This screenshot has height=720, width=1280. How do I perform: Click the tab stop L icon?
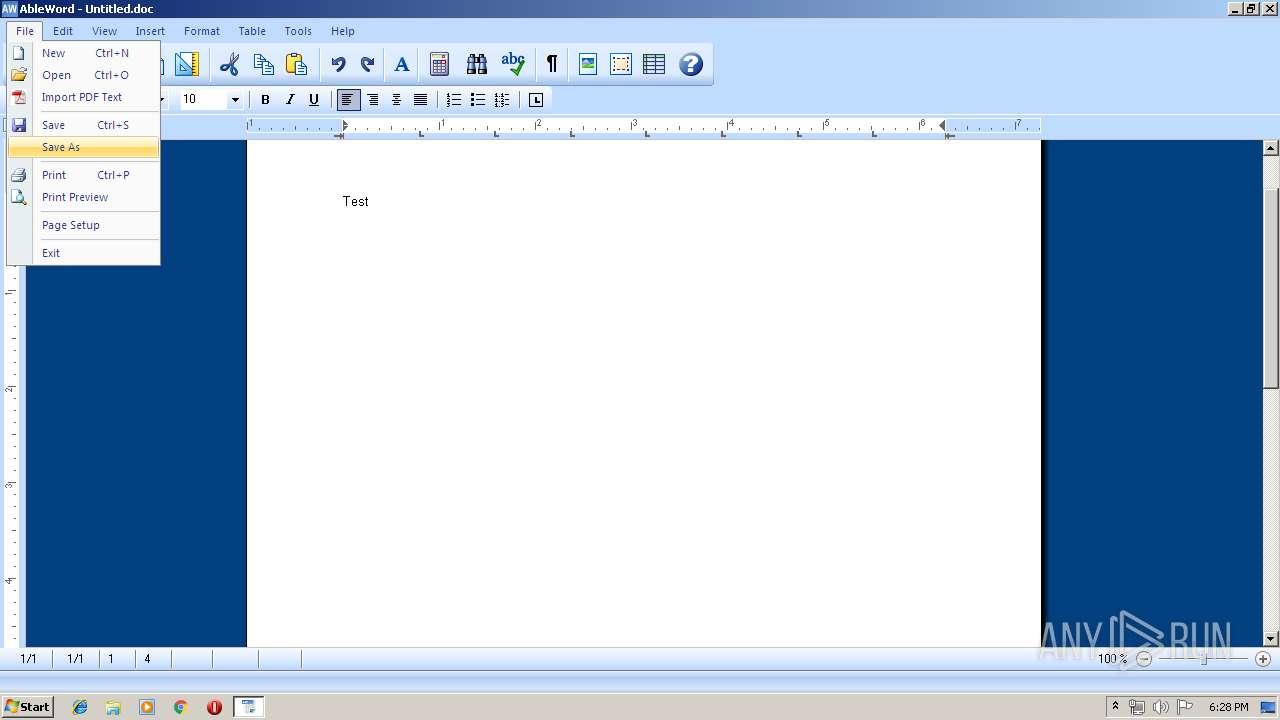click(x=536, y=100)
